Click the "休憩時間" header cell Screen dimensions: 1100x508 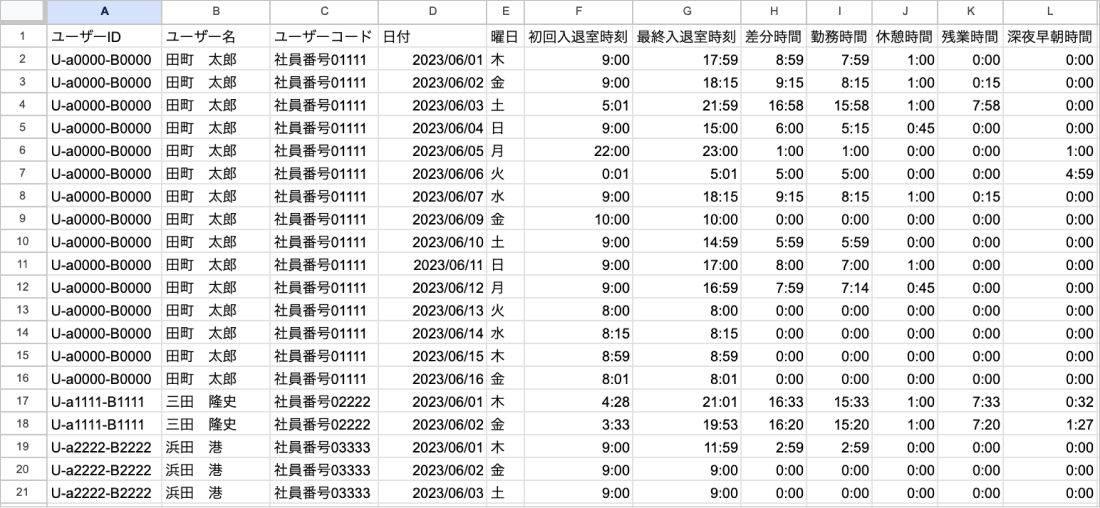[x=904, y=36]
